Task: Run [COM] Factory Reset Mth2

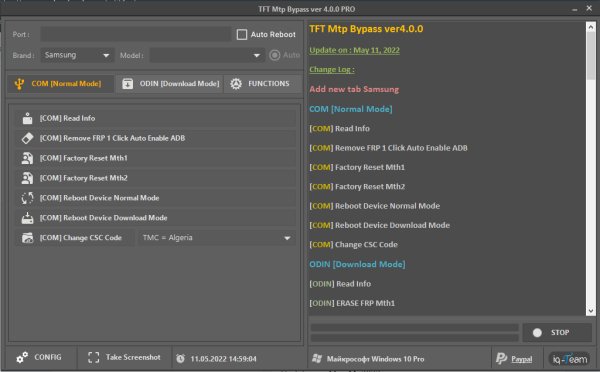Action: [x=155, y=178]
